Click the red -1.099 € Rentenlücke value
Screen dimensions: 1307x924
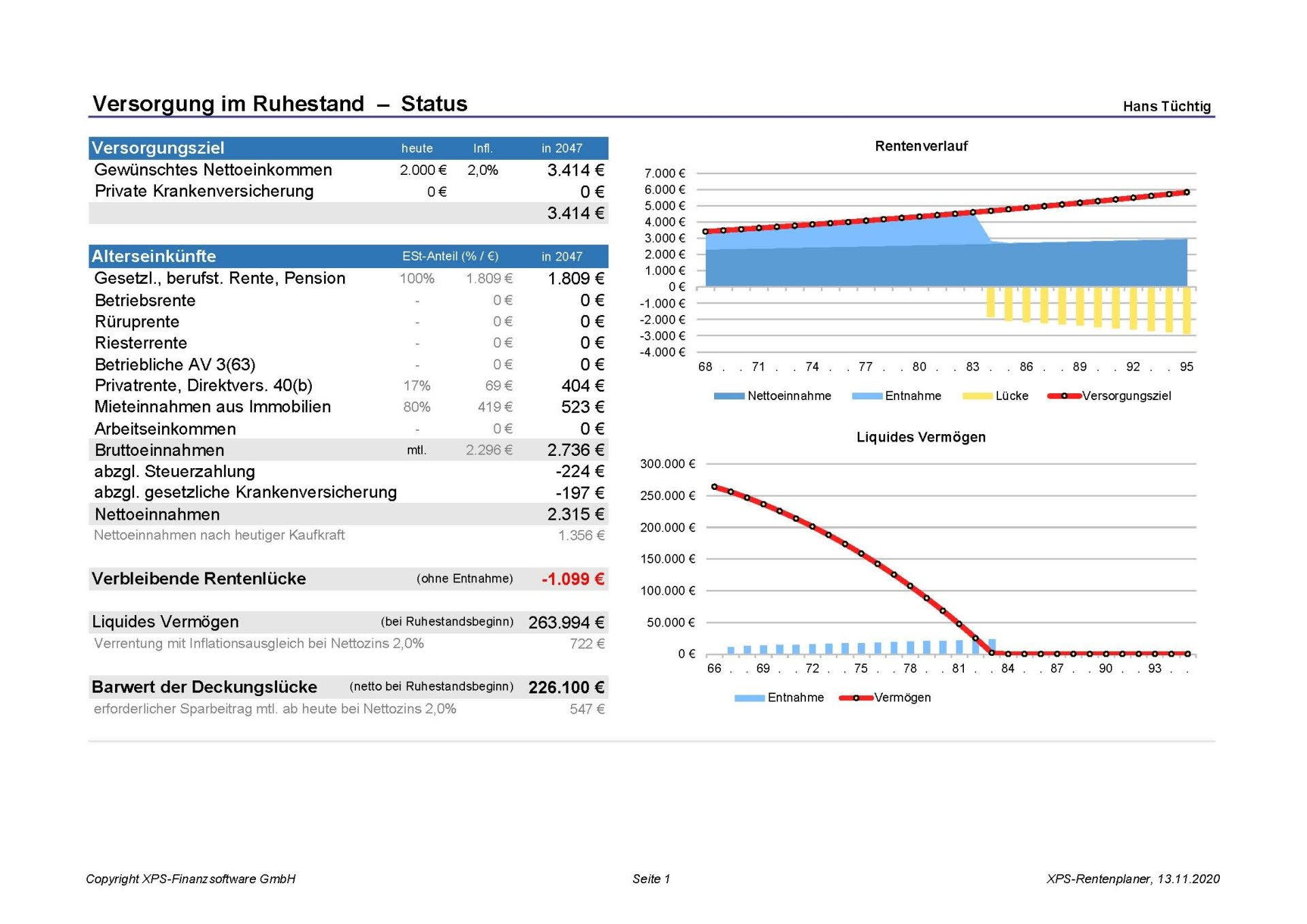572,579
